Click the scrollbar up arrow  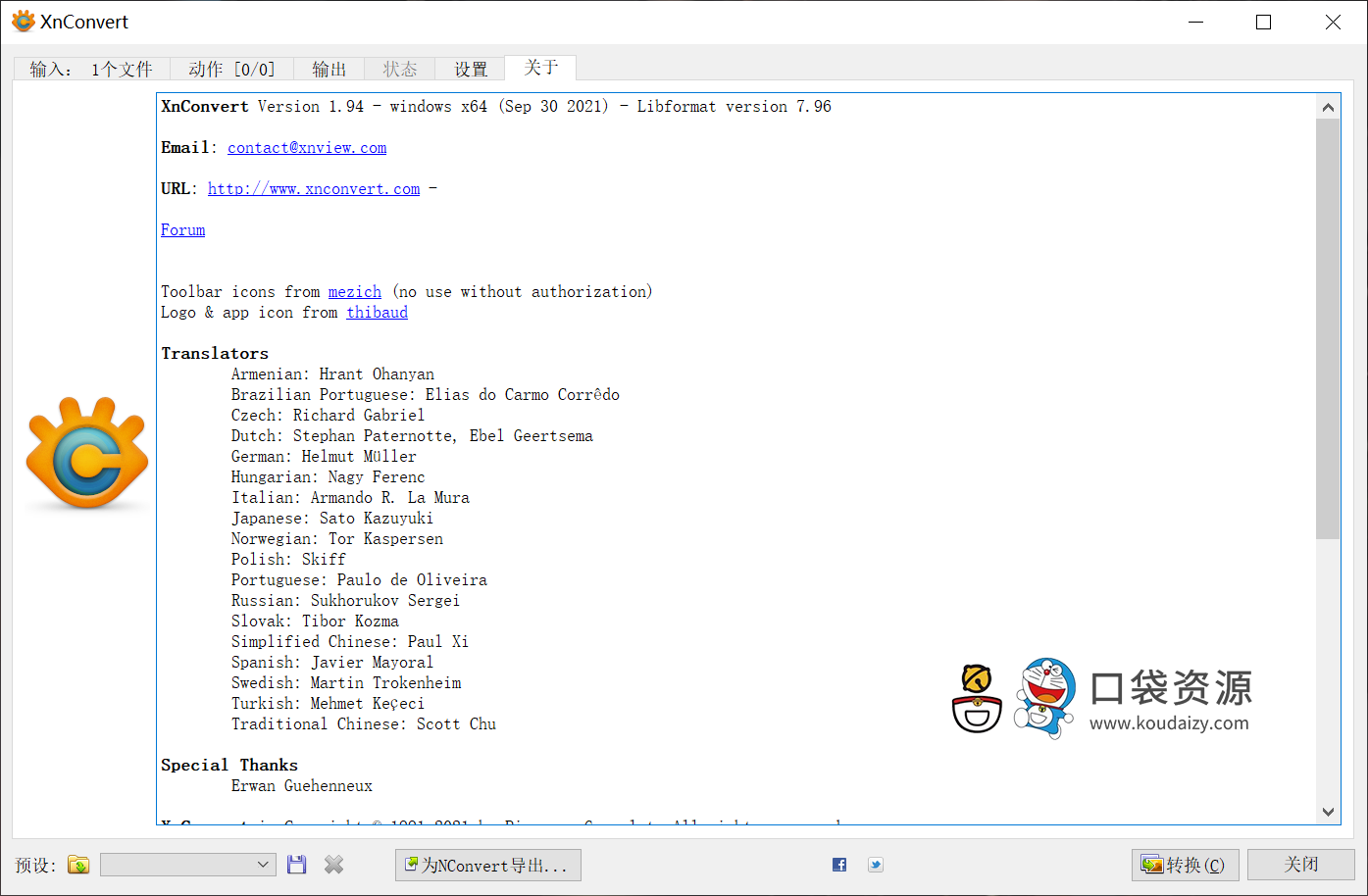click(1328, 108)
